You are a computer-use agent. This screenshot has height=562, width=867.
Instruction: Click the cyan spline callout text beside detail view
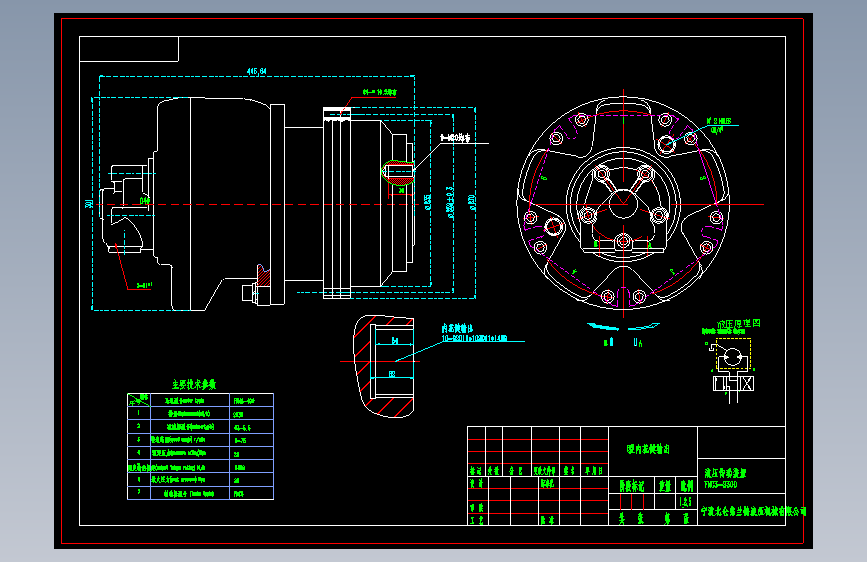(474, 334)
